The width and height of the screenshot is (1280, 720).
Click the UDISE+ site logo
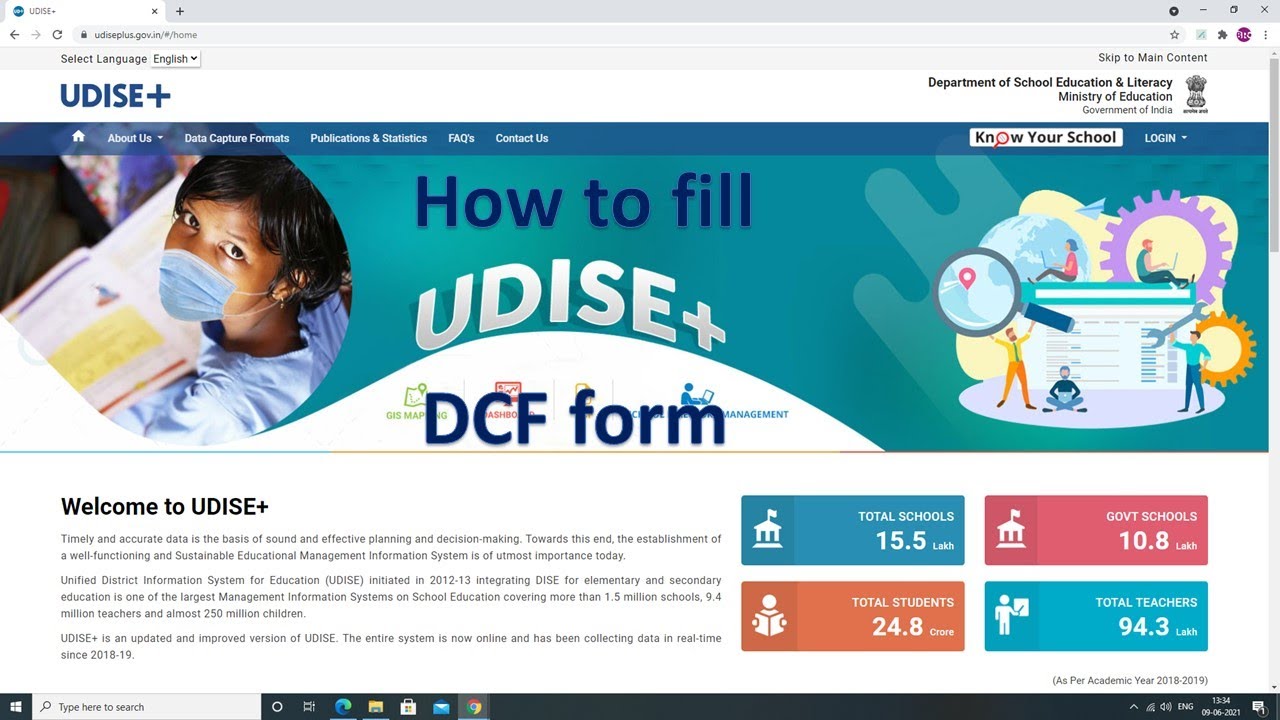tap(116, 96)
